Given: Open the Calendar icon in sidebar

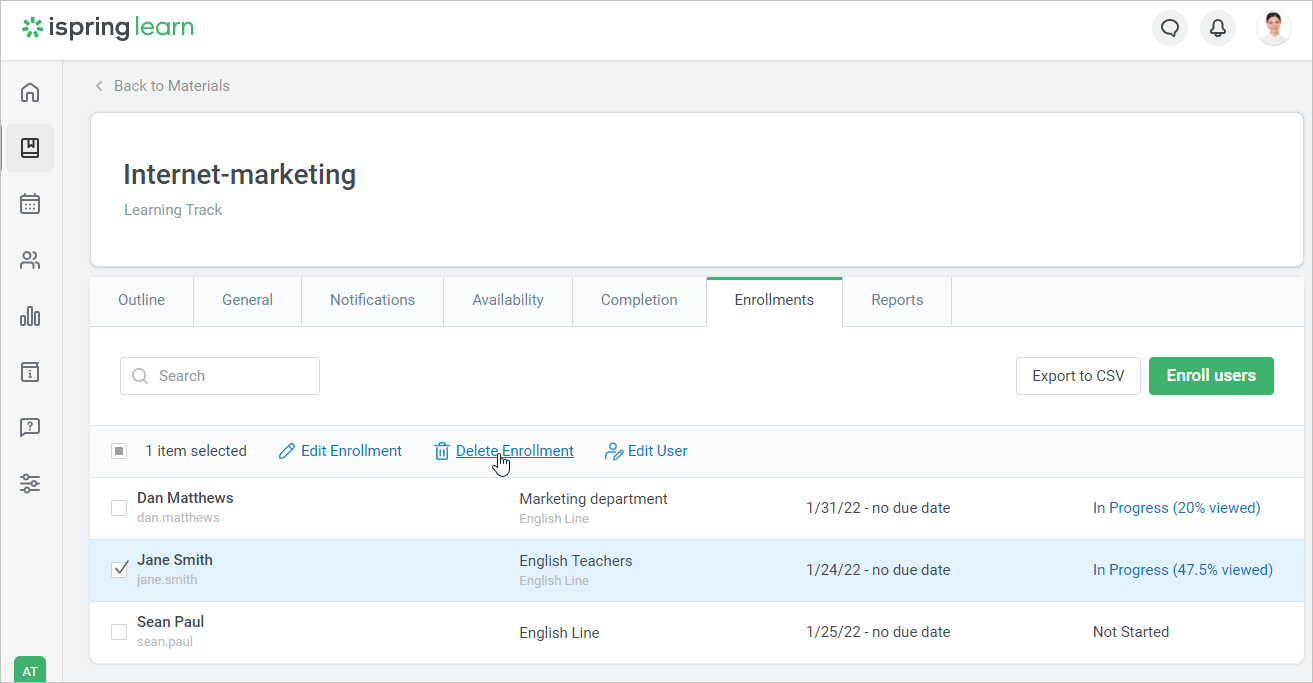Looking at the screenshot, I should coord(30,204).
